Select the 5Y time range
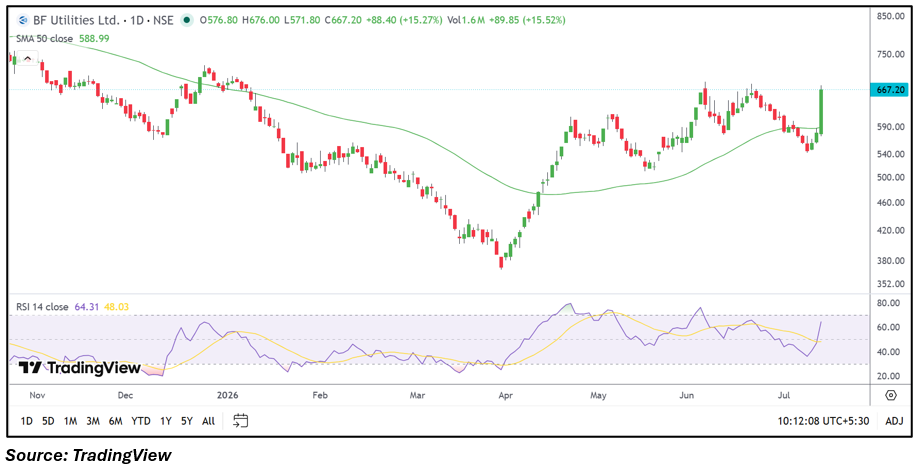Image resolution: width=919 pixels, height=467 pixels. pyautogui.click(x=186, y=421)
